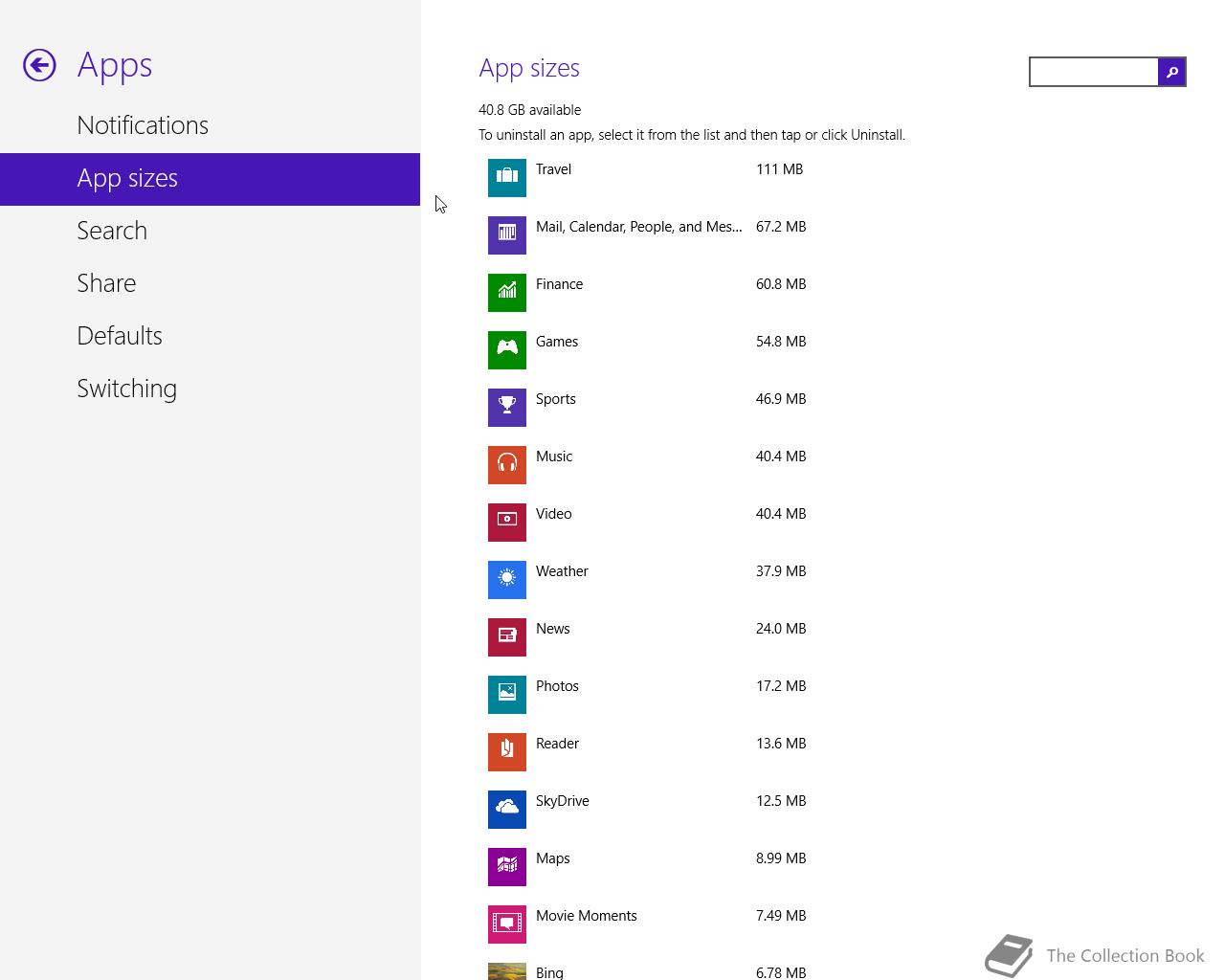Go back using the circled arrow
1225x980 pixels.
pyautogui.click(x=39, y=65)
